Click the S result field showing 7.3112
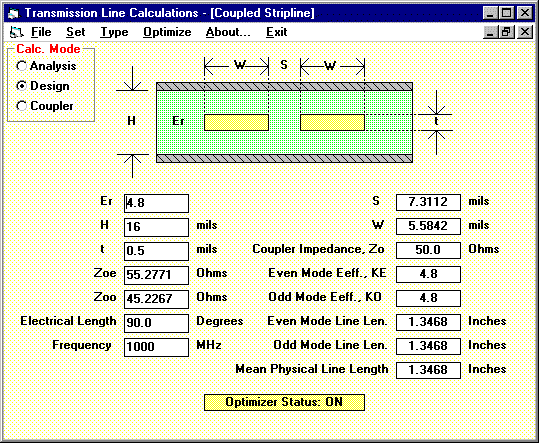This screenshot has width=539, height=443. [x=428, y=202]
